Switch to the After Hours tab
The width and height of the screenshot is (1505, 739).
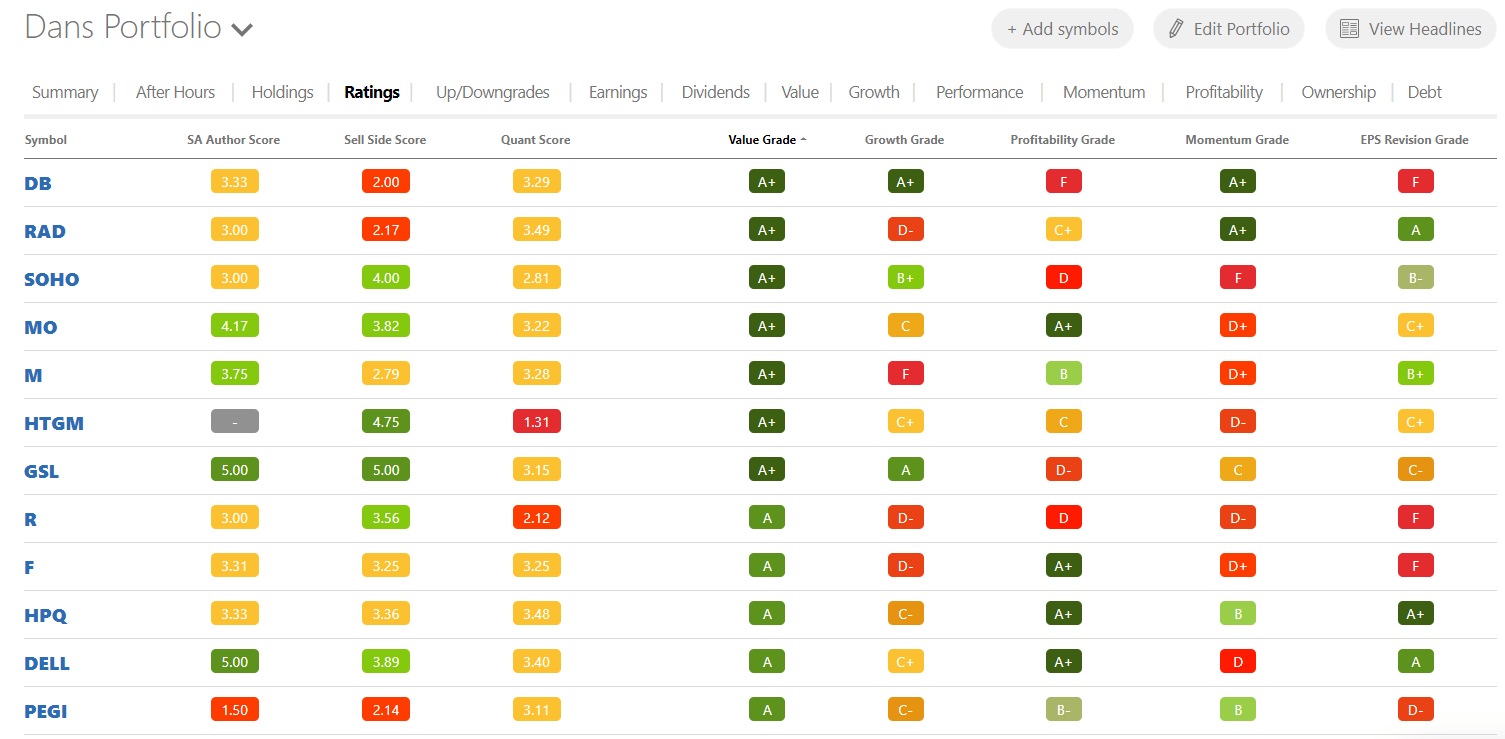click(x=175, y=92)
